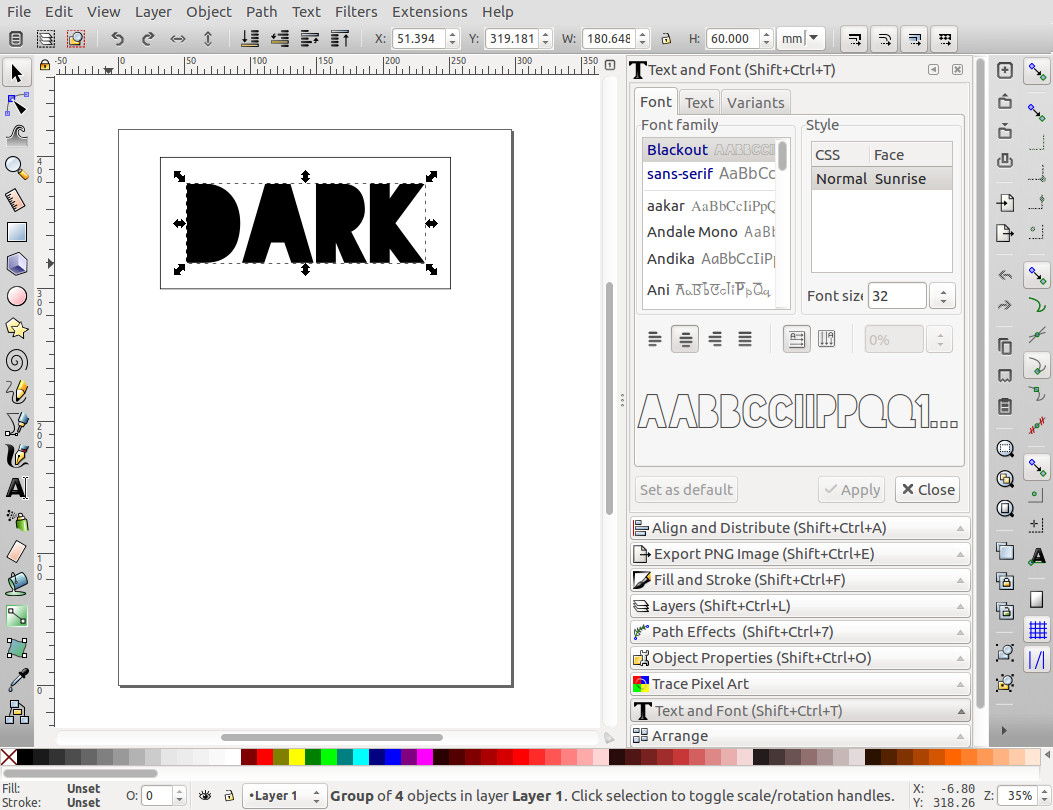The image size is (1053, 810).
Task: Select the Tweak tool
Action: pyautogui.click(x=17, y=136)
